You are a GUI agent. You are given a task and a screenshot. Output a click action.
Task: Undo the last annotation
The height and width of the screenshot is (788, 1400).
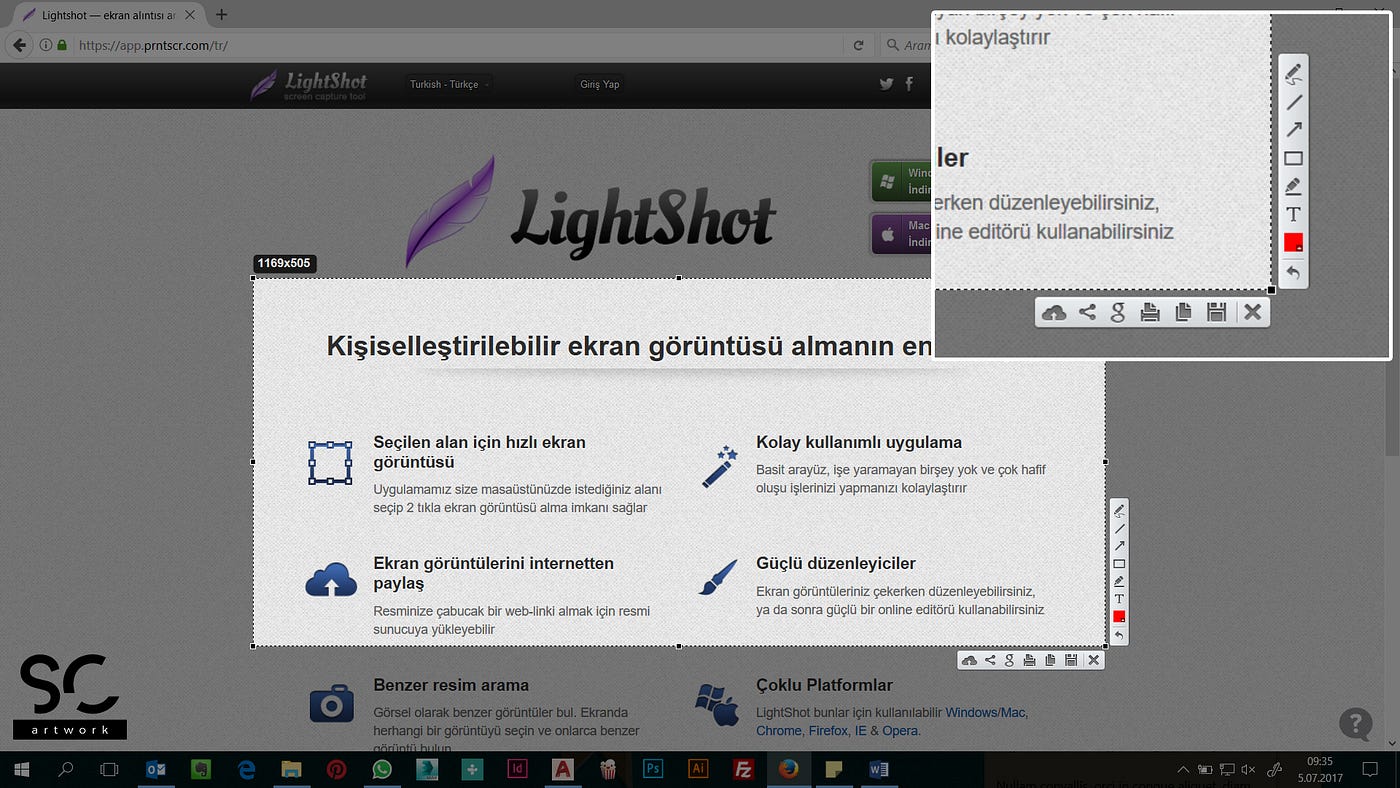(x=1293, y=272)
